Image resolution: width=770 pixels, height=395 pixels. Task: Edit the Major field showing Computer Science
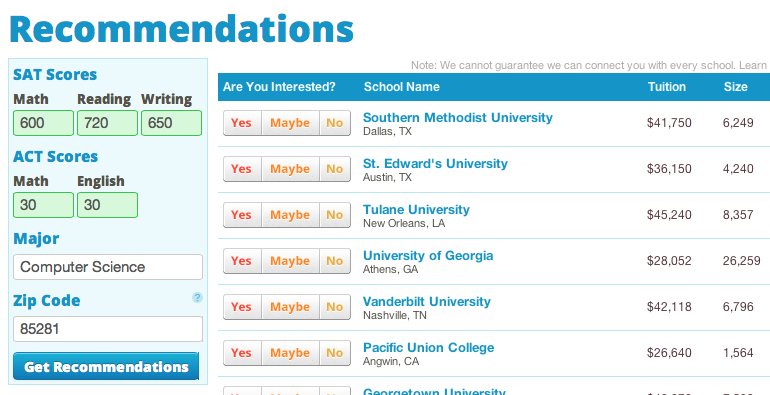pos(108,267)
